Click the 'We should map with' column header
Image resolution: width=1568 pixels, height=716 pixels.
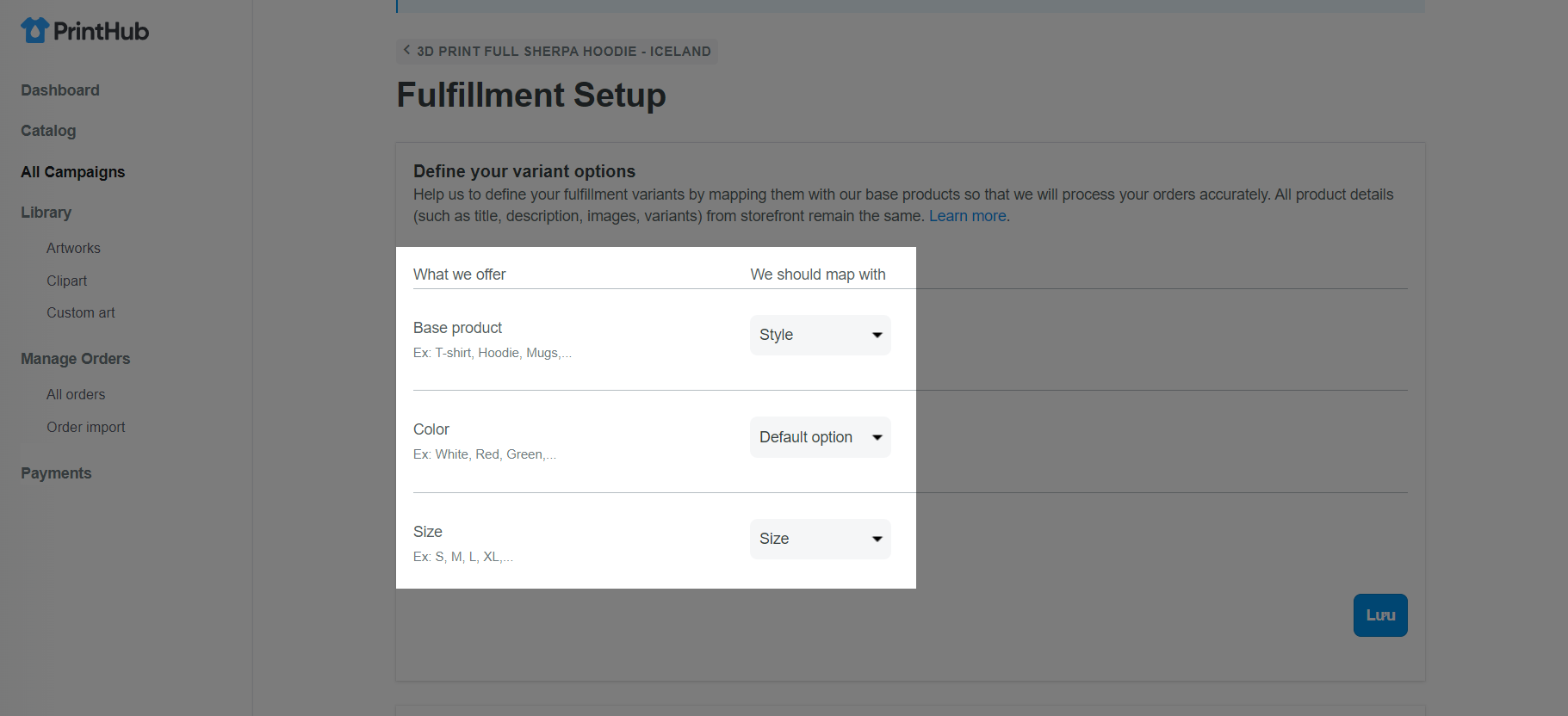[818, 275]
